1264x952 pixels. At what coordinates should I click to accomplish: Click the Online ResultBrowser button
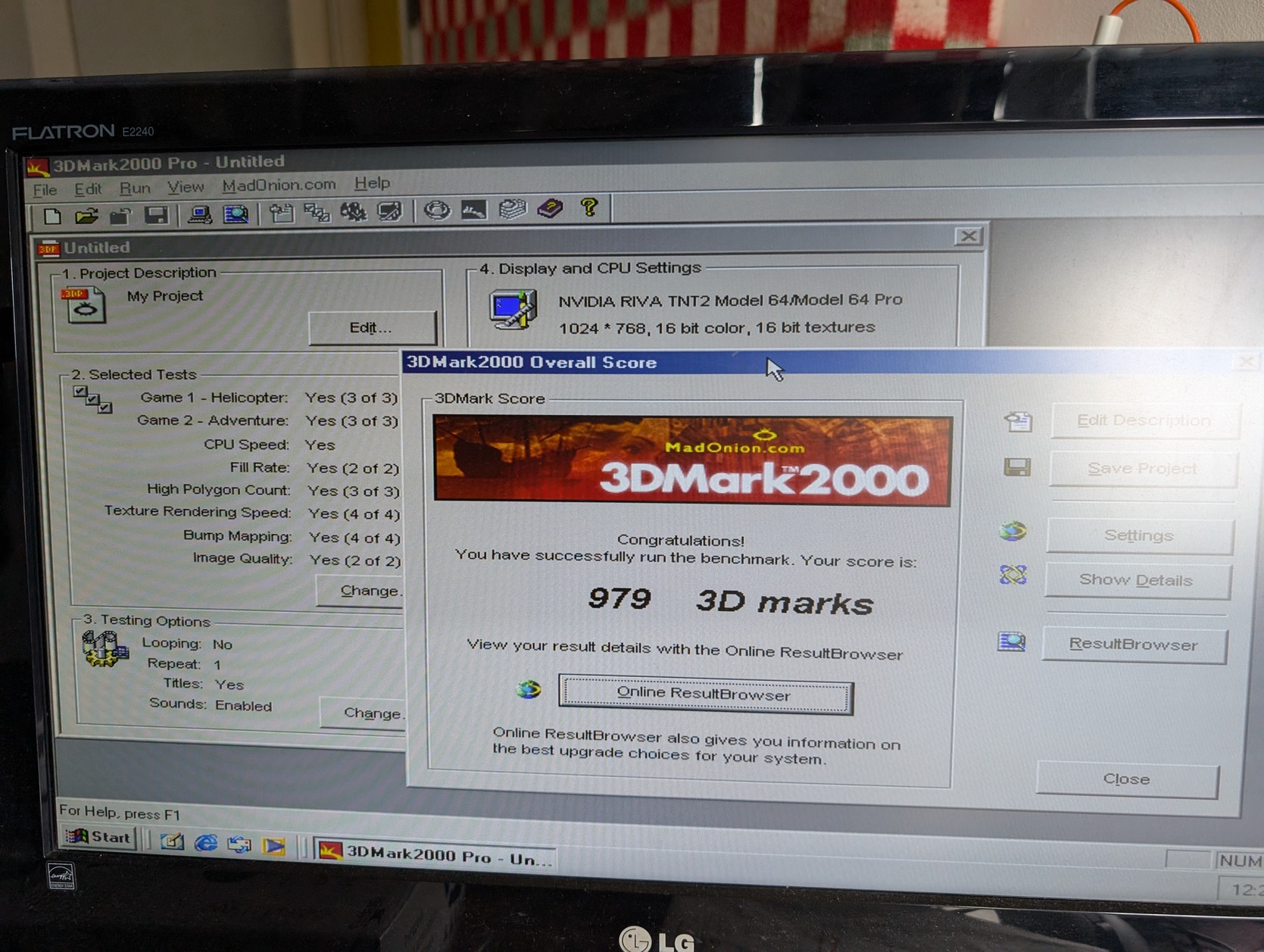(x=705, y=694)
